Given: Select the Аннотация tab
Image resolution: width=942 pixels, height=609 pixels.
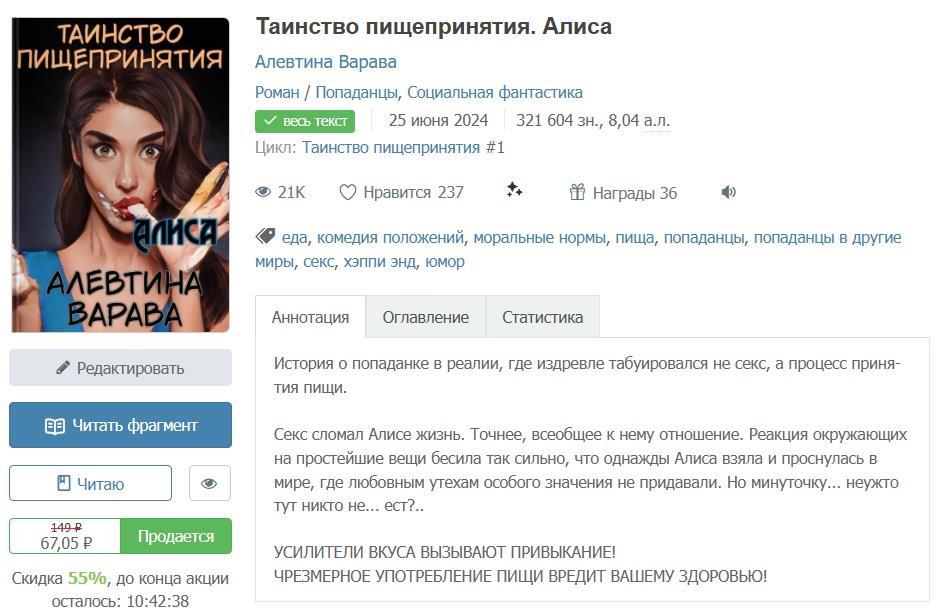Looking at the screenshot, I should [x=310, y=317].
